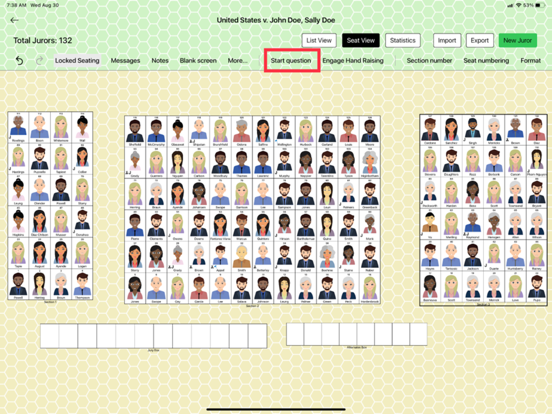The image size is (552, 414).
Task: Select juror Murphy's seat
Action: click(284, 163)
